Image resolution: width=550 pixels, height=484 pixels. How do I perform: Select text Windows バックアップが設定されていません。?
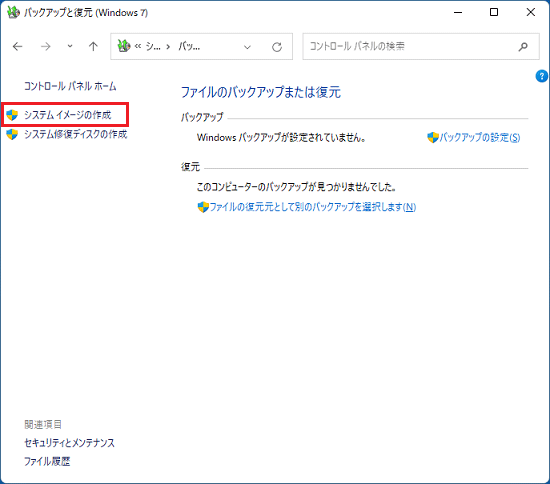coord(281,137)
